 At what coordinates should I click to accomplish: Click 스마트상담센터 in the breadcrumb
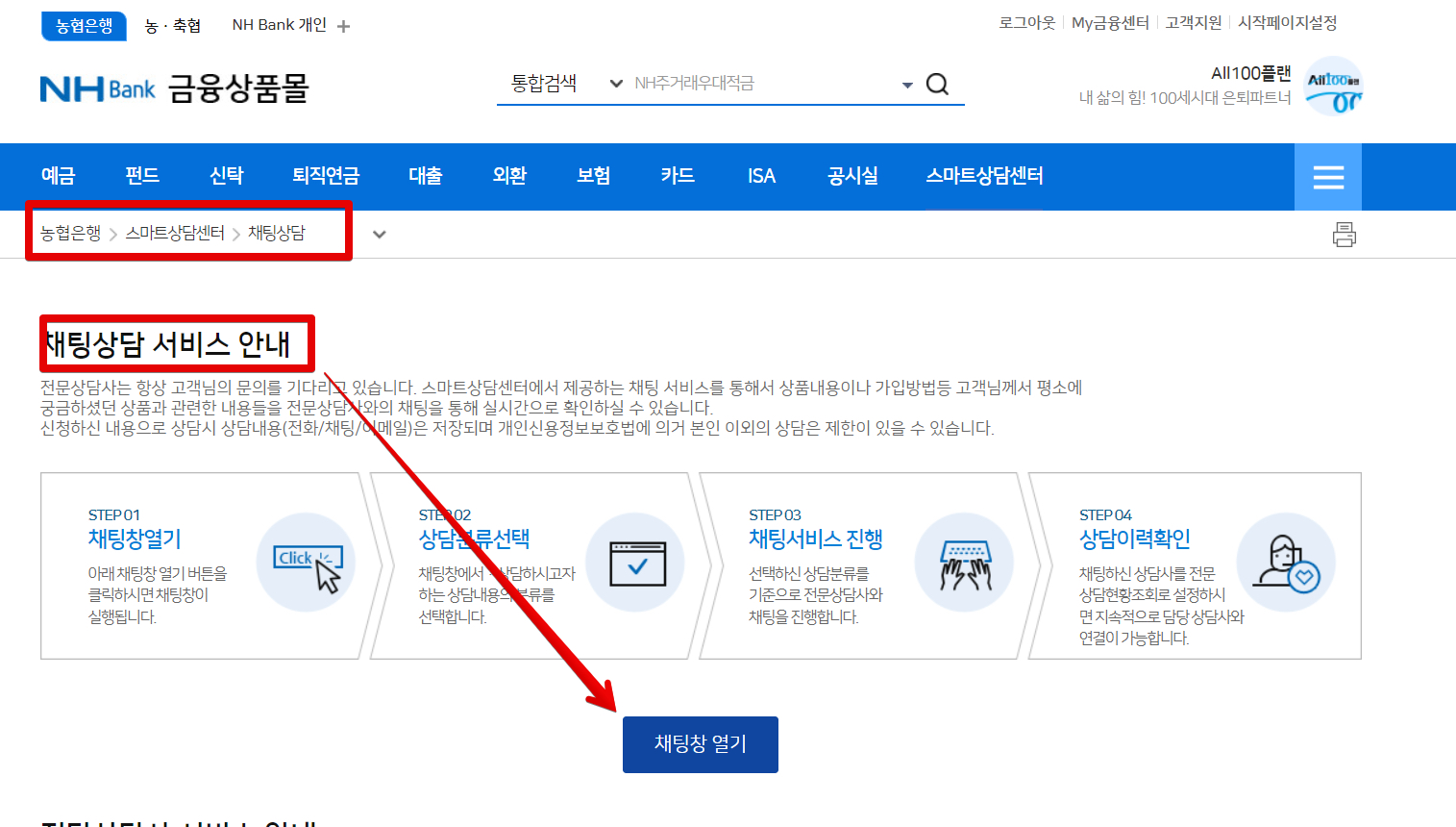175,233
